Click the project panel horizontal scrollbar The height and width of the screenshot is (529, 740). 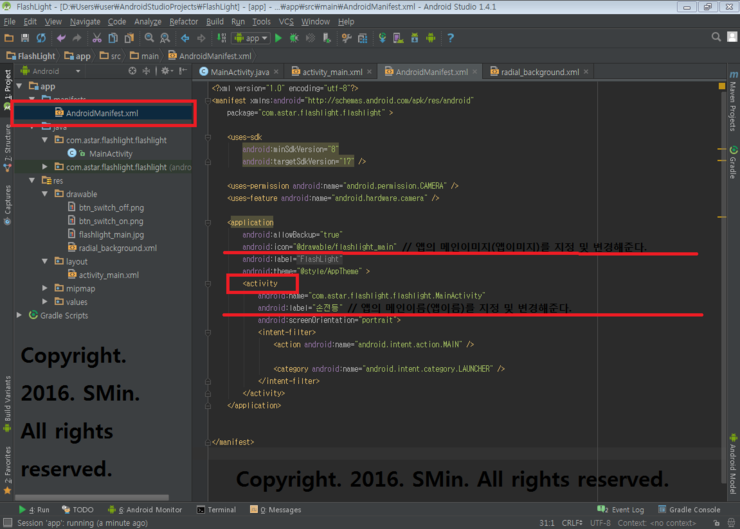[x=92, y=497]
